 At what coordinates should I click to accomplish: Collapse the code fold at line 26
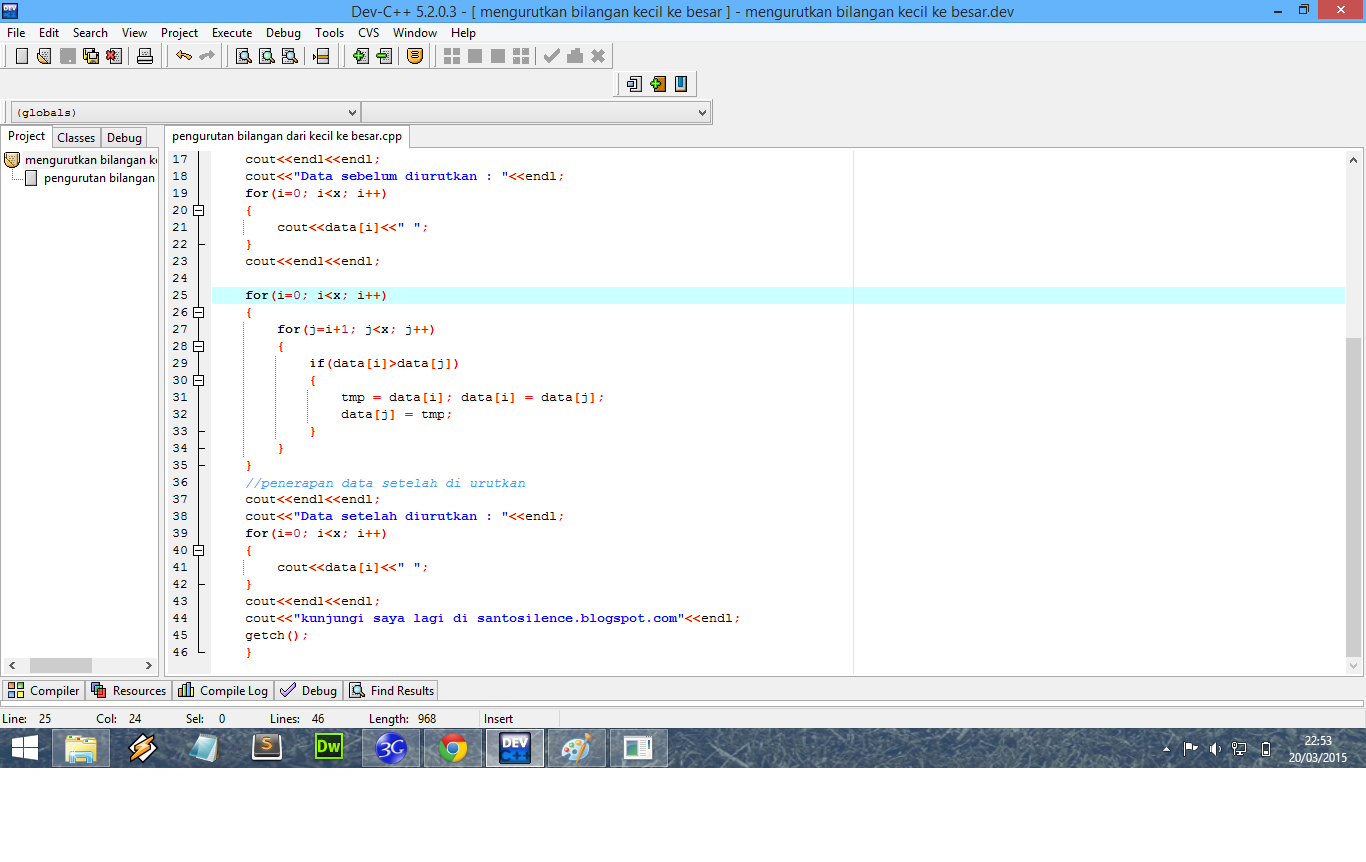point(198,312)
